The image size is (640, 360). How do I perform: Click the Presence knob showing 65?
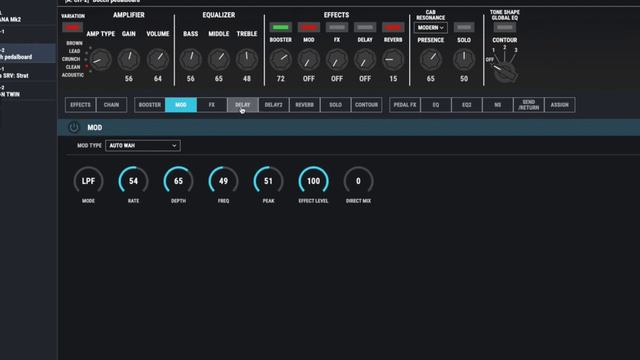click(431, 60)
